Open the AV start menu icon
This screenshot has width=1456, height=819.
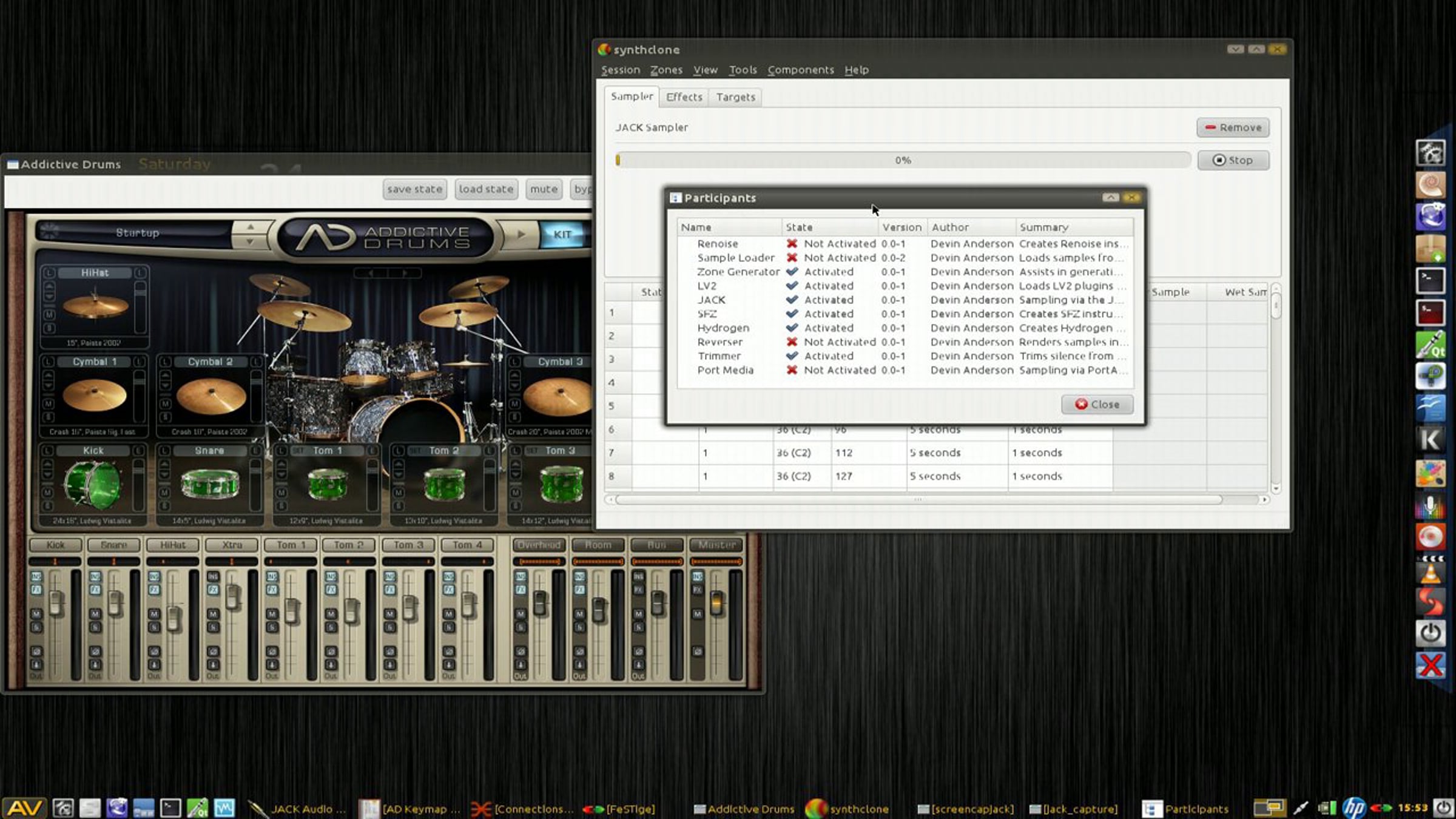click(x=25, y=807)
